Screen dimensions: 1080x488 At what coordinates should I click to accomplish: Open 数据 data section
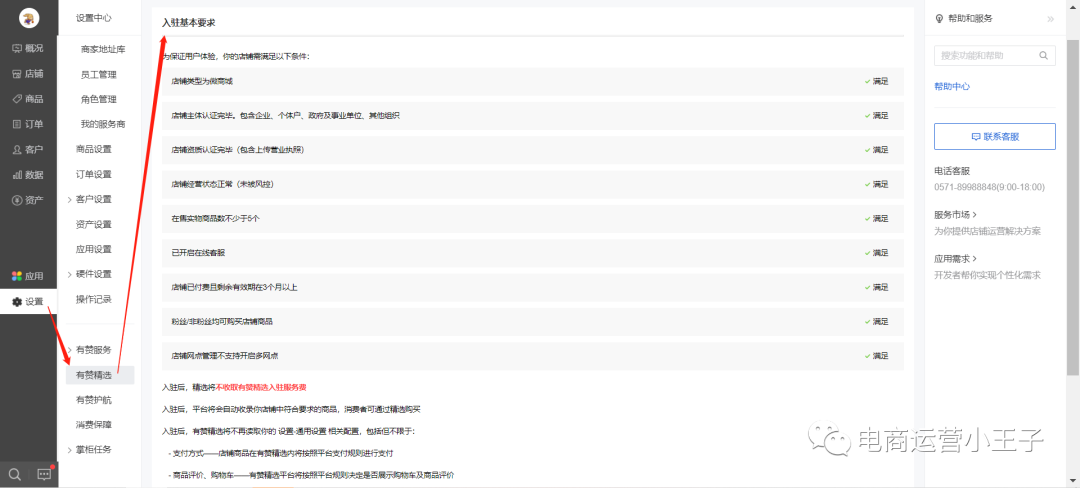[28, 175]
